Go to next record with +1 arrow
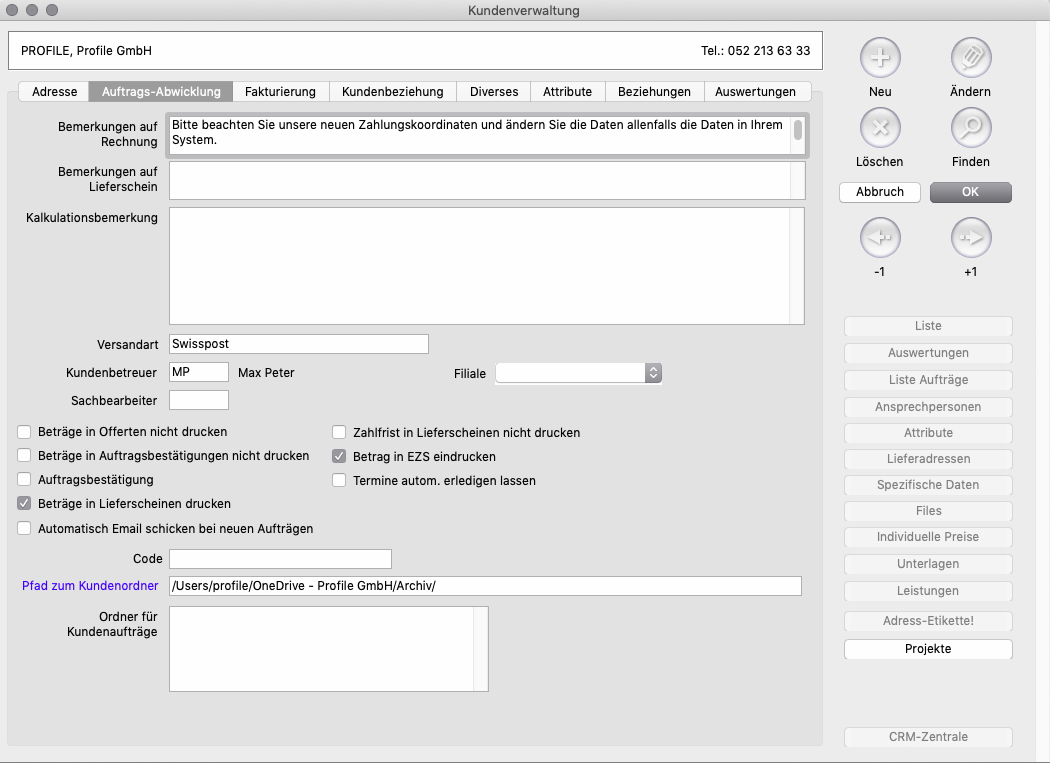This screenshot has width=1050, height=764. pyautogui.click(x=970, y=238)
